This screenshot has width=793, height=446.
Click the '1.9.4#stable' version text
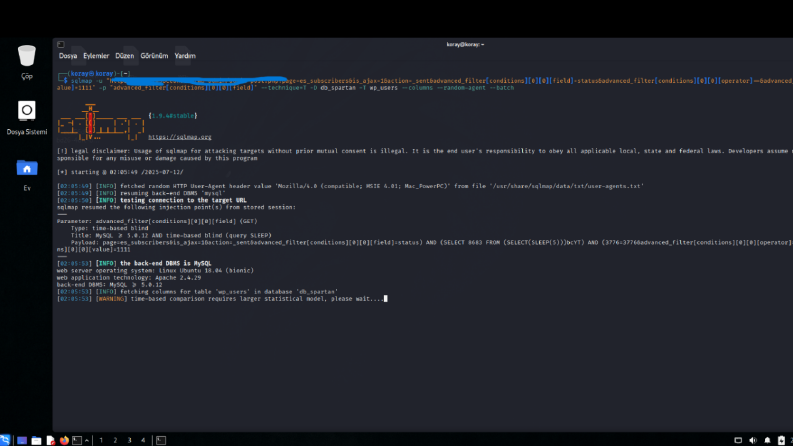click(x=173, y=116)
